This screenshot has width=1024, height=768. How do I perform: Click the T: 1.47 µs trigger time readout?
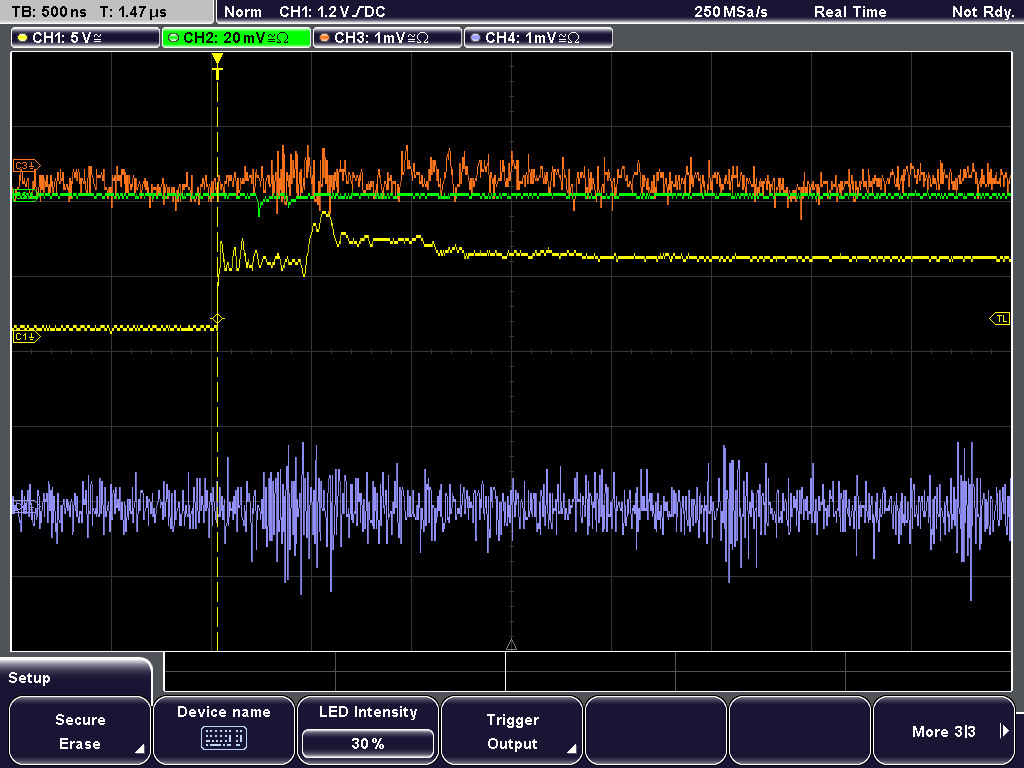[133, 12]
